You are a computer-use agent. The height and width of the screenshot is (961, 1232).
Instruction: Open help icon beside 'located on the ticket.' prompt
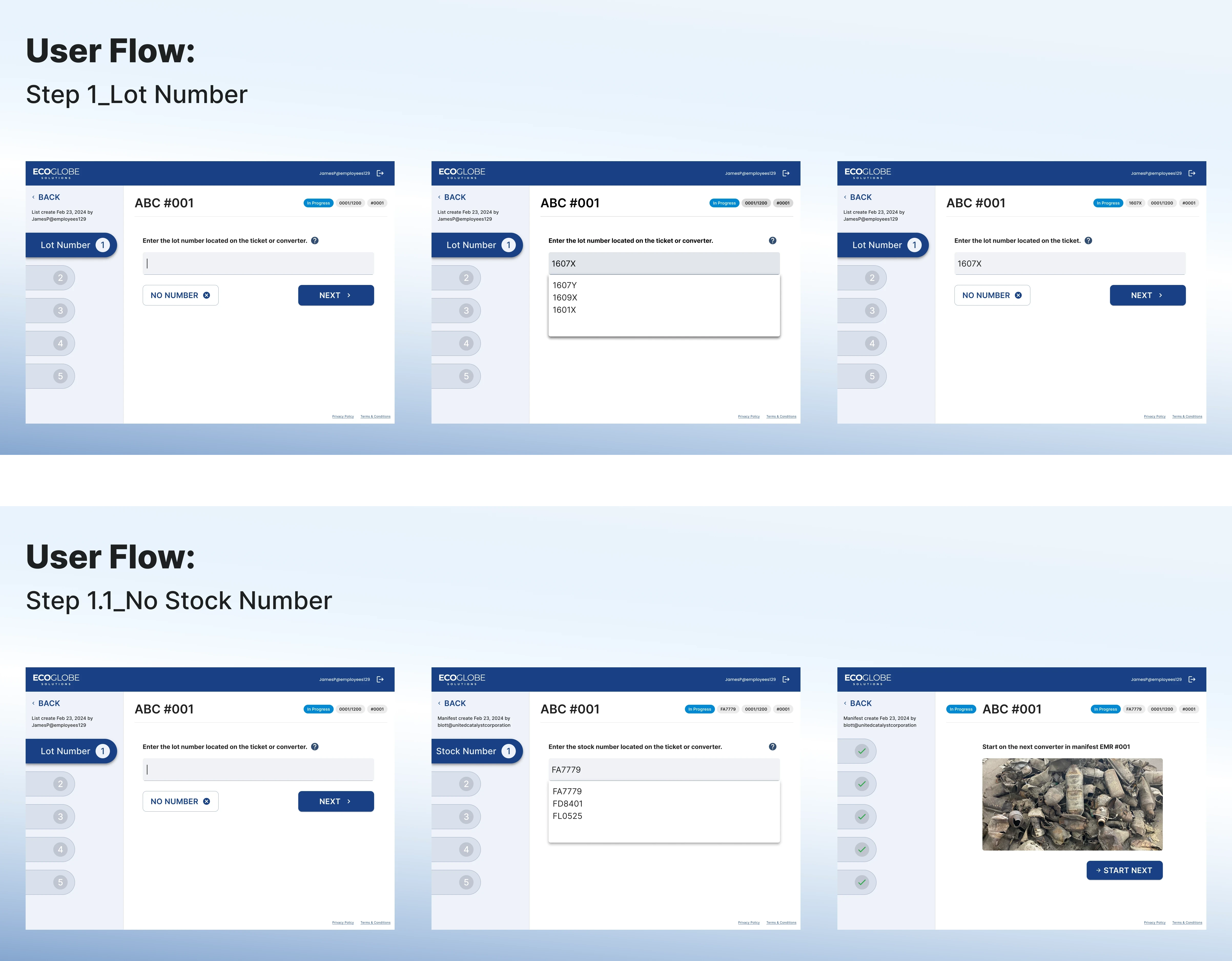point(1088,240)
